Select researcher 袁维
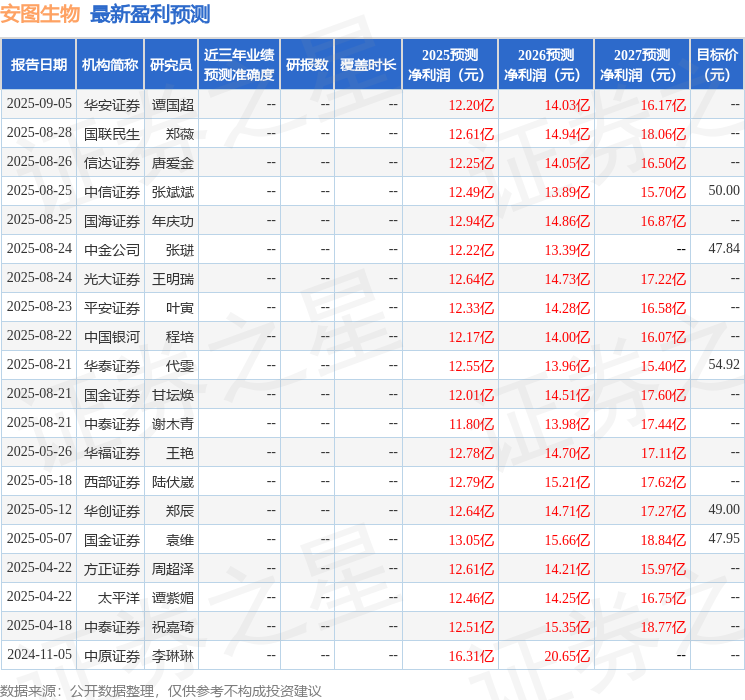This screenshot has width=745, height=700. (x=180, y=540)
